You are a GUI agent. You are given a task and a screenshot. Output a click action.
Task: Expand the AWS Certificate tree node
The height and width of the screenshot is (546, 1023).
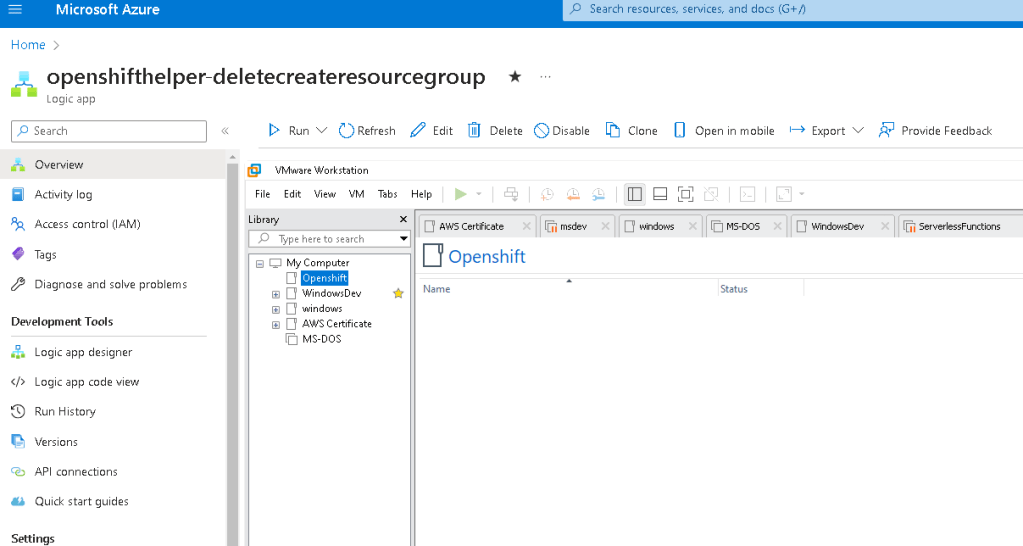pos(276,324)
